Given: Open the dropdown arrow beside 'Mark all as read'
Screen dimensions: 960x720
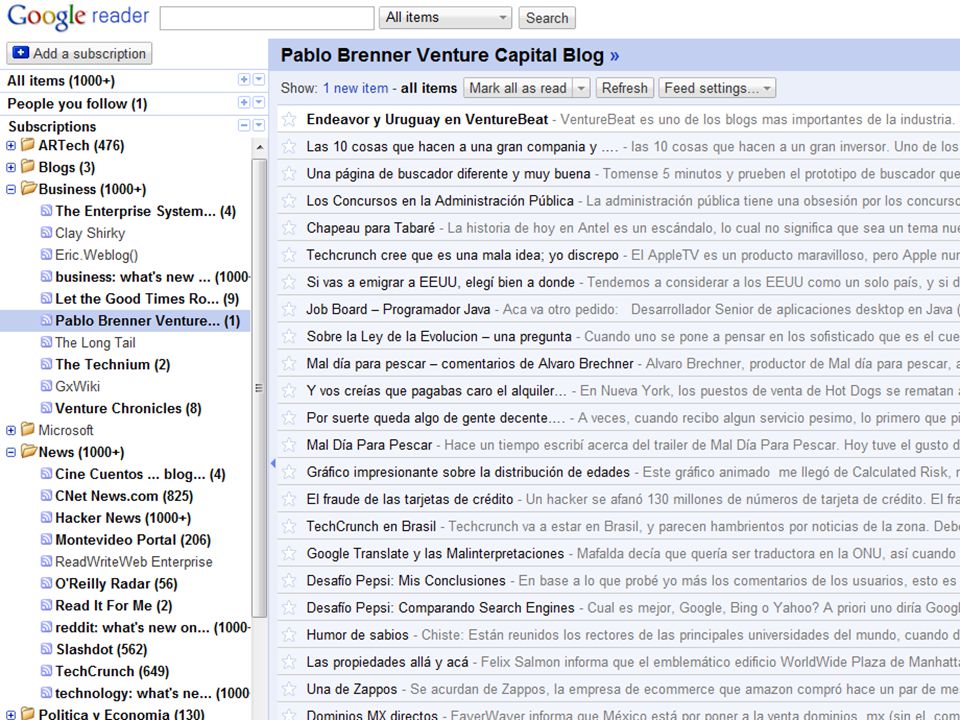Looking at the screenshot, I should coord(581,88).
